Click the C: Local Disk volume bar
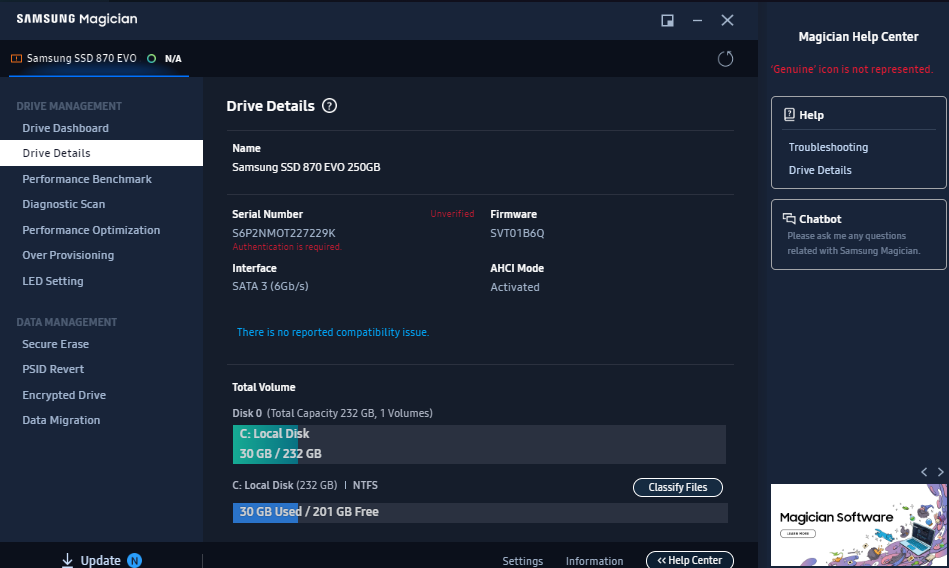Viewport: 949px width, 568px height. pyautogui.click(x=479, y=444)
